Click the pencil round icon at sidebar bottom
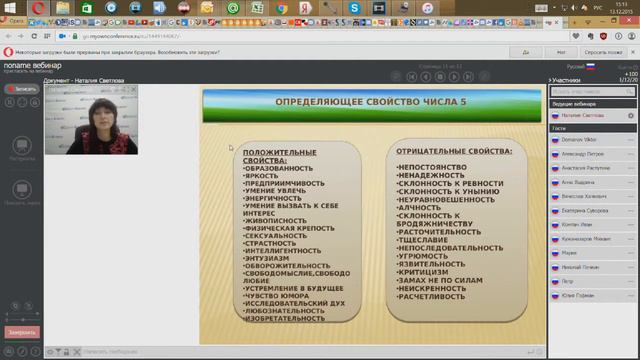The height and width of the screenshot is (360, 640). click(22, 351)
